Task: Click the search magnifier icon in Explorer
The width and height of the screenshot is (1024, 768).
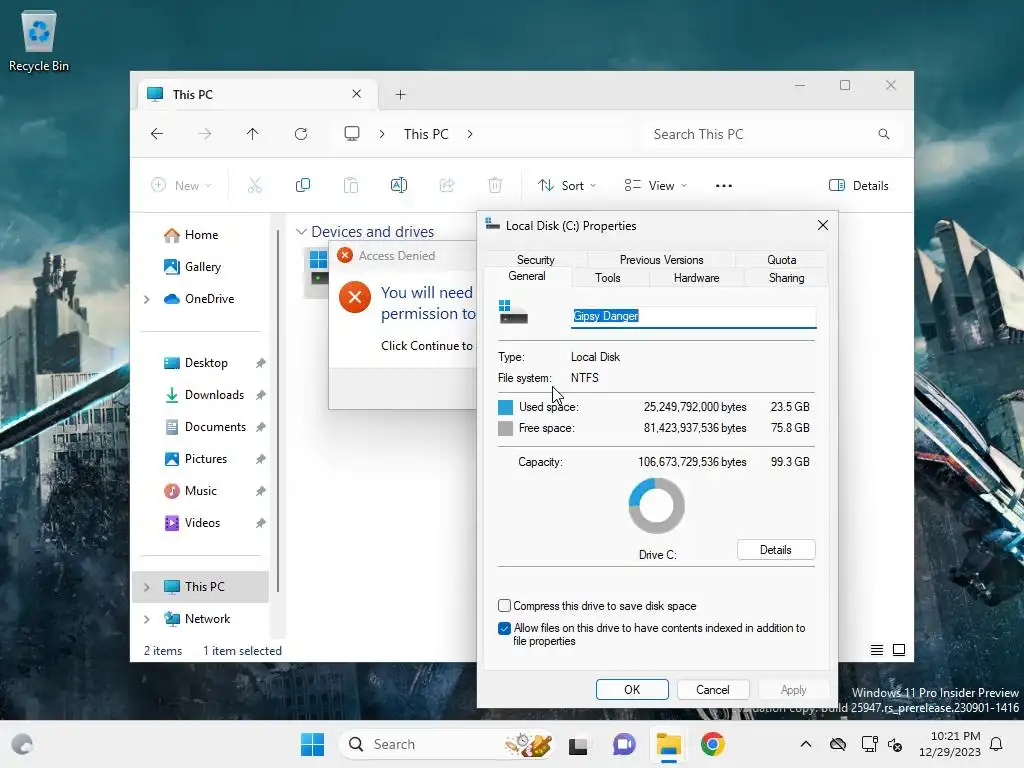Action: pos(884,134)
